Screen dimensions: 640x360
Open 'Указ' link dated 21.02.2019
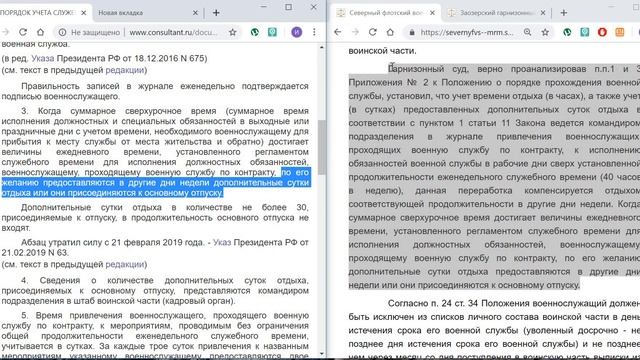click(x=222, y=242)
